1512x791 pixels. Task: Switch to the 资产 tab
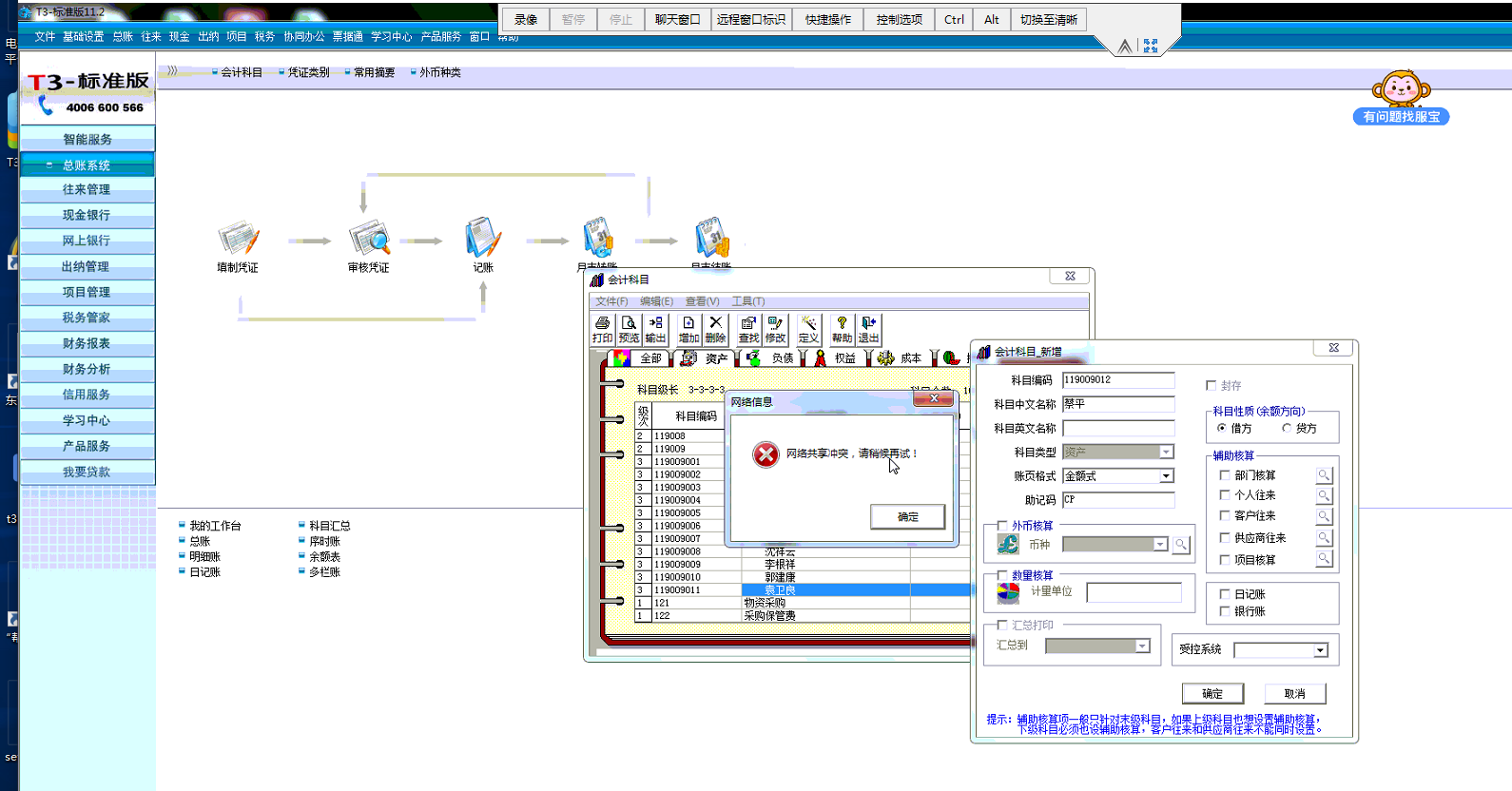(x=705, y=358)
